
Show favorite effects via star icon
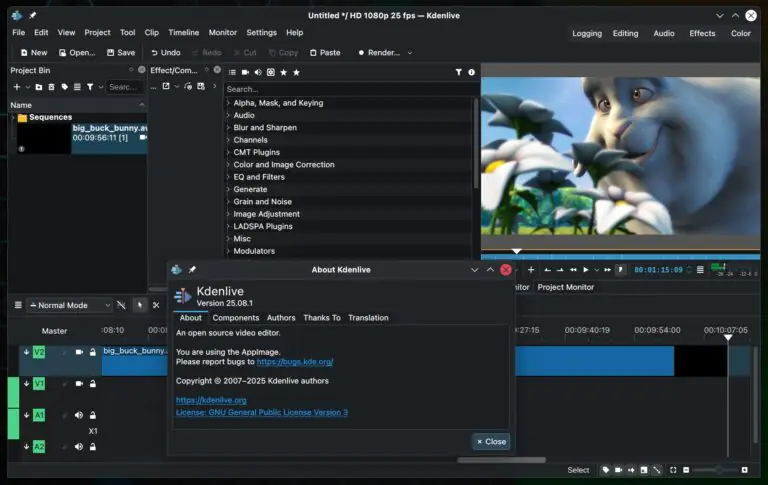click(x=283, y=72)
